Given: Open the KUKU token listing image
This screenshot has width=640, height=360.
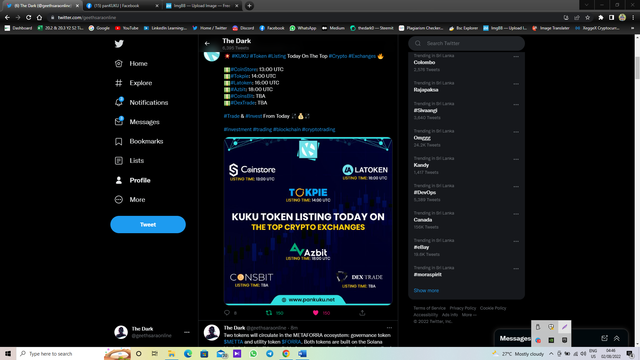Looking at the screenshot, I should [x=308, y=221].
